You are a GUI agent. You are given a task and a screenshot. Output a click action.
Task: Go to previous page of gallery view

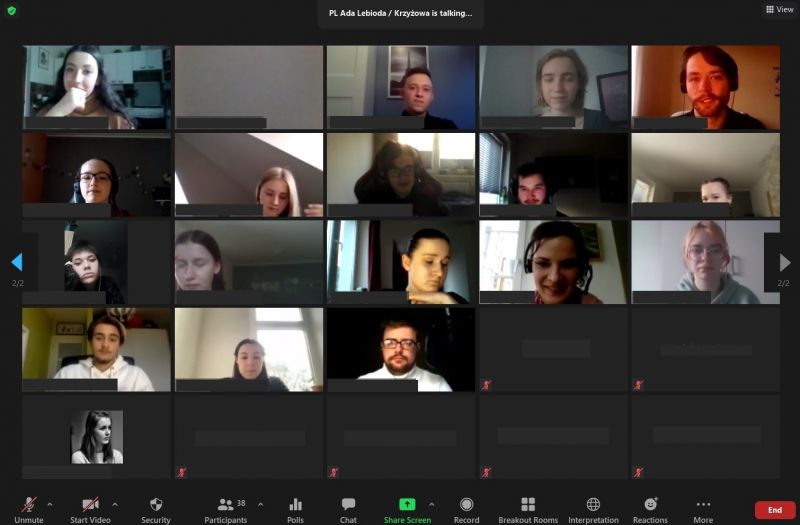(x=17, y=262)
